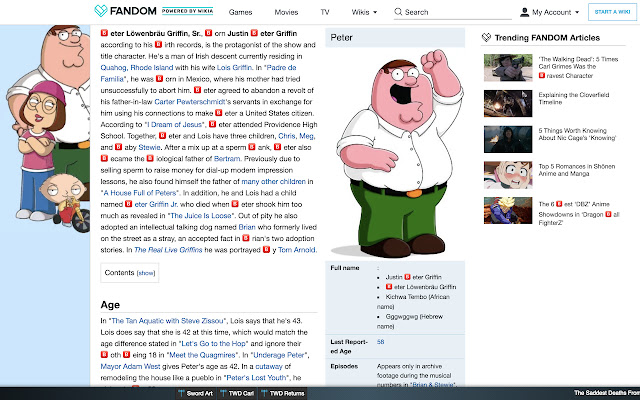Open DBZ Anime Showdowns FighterZ article

(579, 213)
